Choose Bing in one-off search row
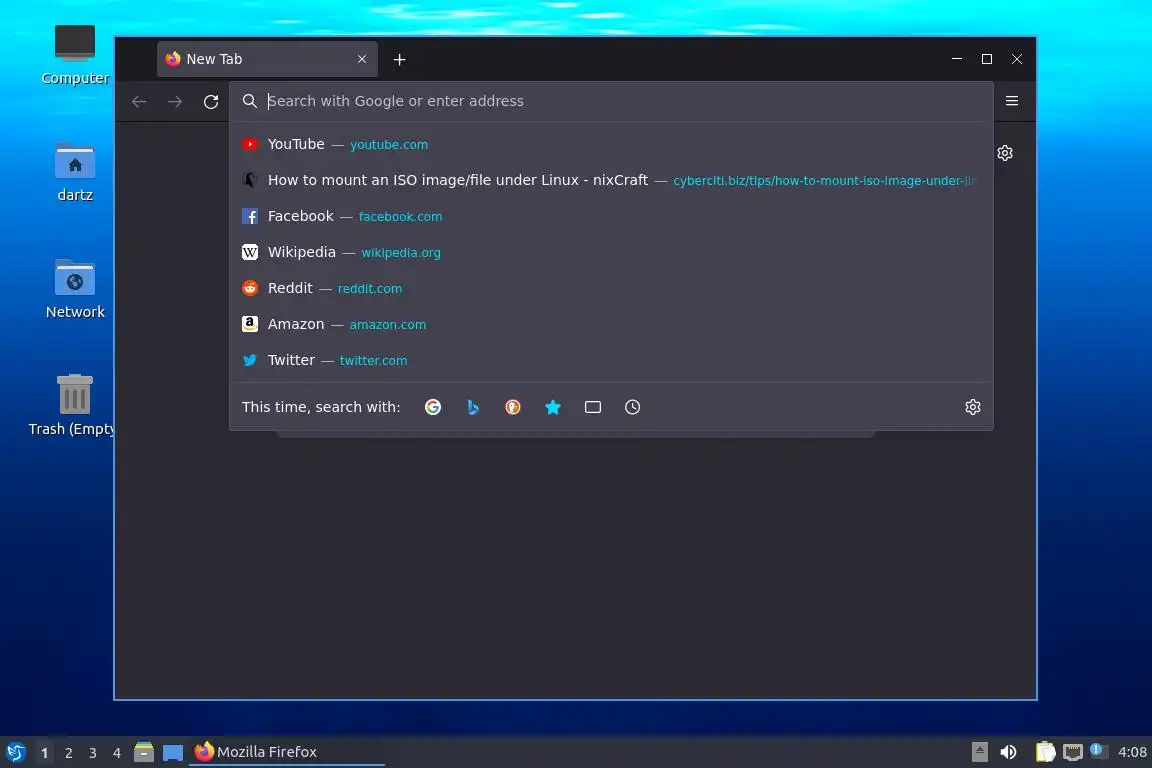 (x=473, y=407)
